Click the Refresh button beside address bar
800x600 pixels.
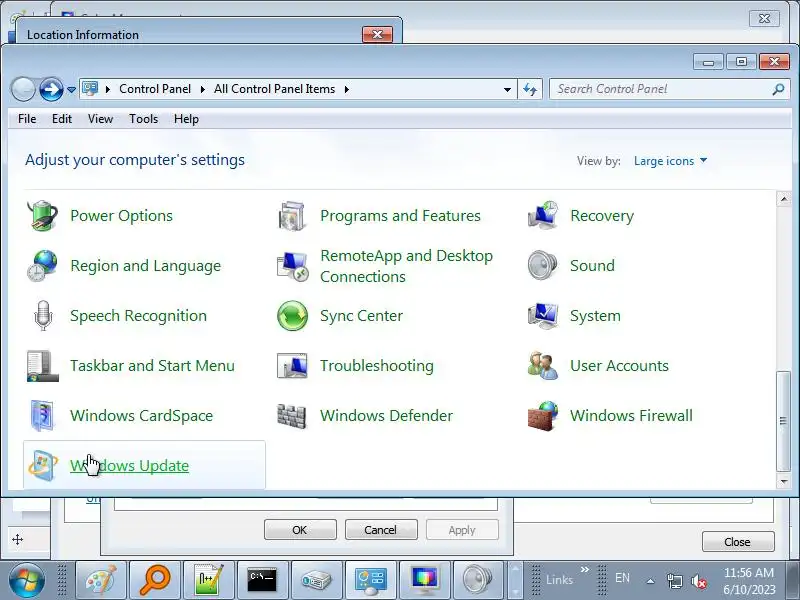point(531,89)
